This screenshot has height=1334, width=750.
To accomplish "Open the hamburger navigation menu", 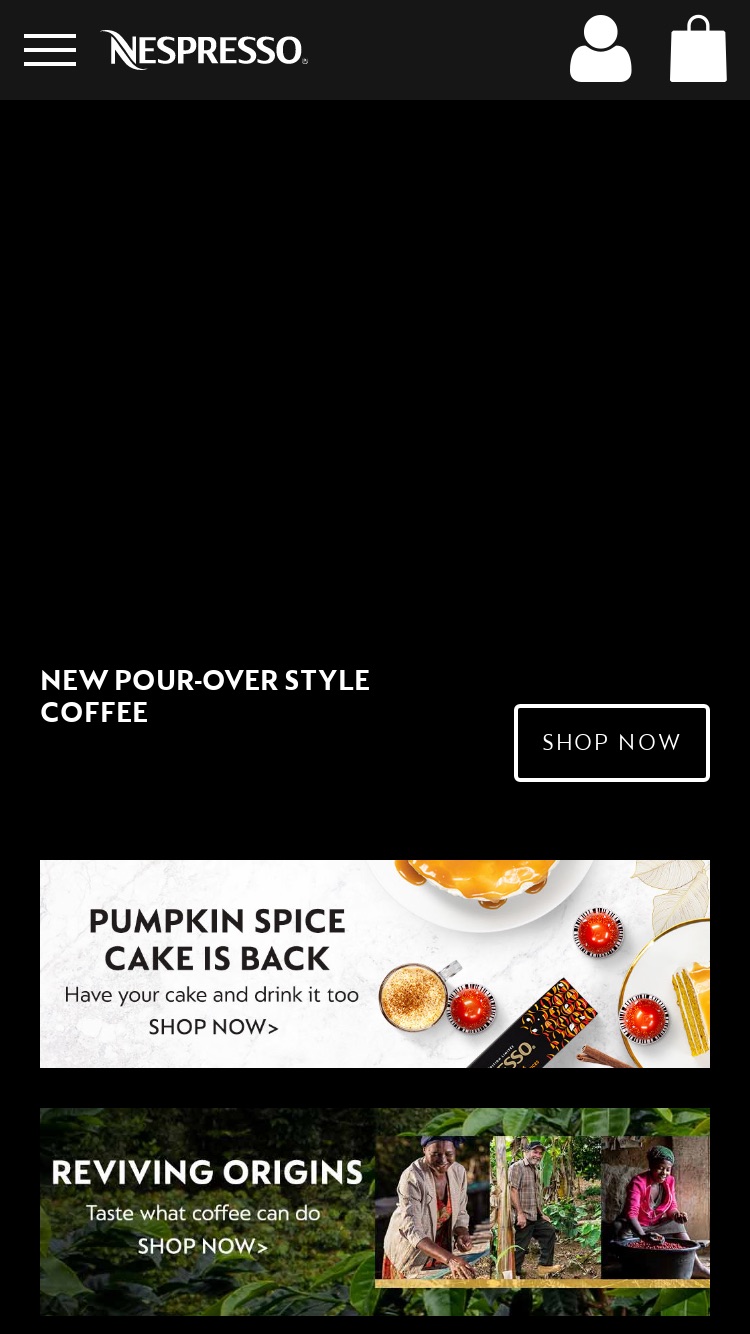I will (x=50, y=50).
